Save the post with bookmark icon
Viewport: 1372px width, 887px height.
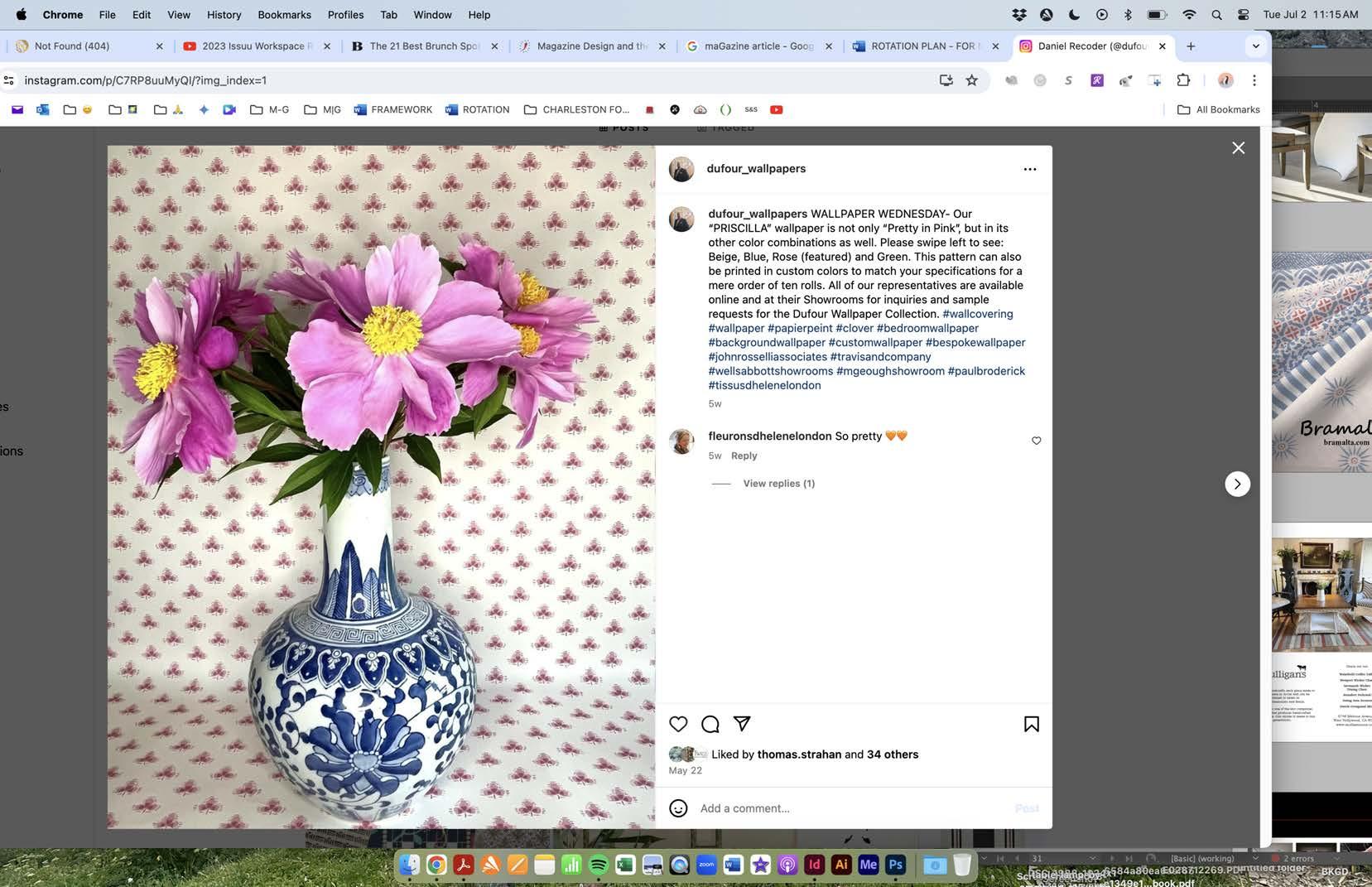pos(1032,724)
